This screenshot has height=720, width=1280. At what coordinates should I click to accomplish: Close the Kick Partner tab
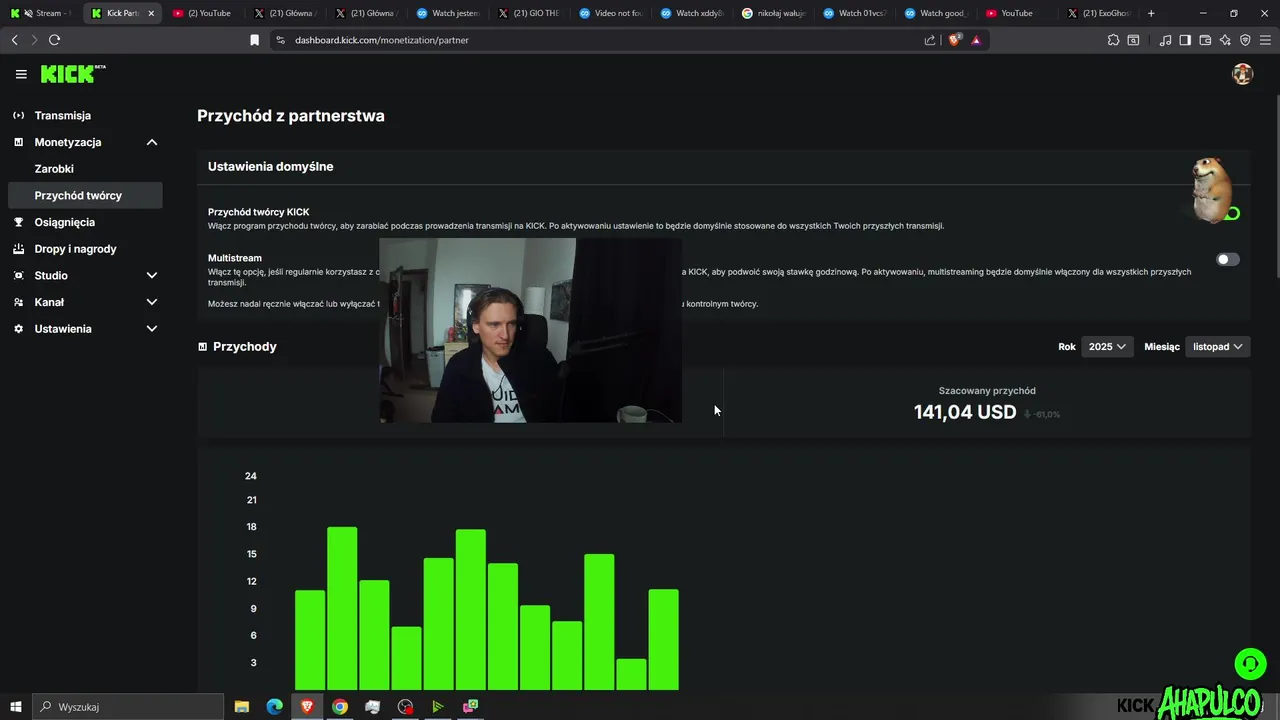coord(151,13)
